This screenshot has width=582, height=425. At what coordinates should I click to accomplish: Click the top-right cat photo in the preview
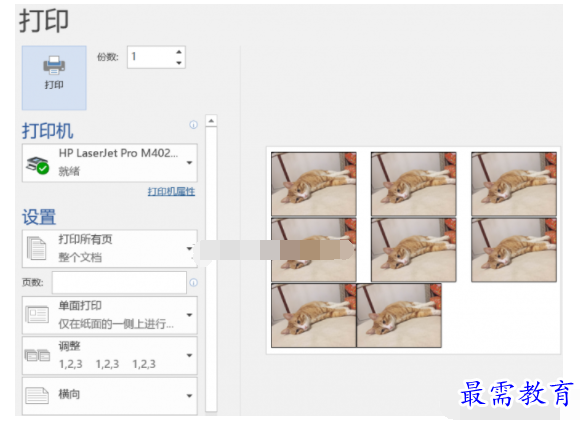tap(514, 184)
